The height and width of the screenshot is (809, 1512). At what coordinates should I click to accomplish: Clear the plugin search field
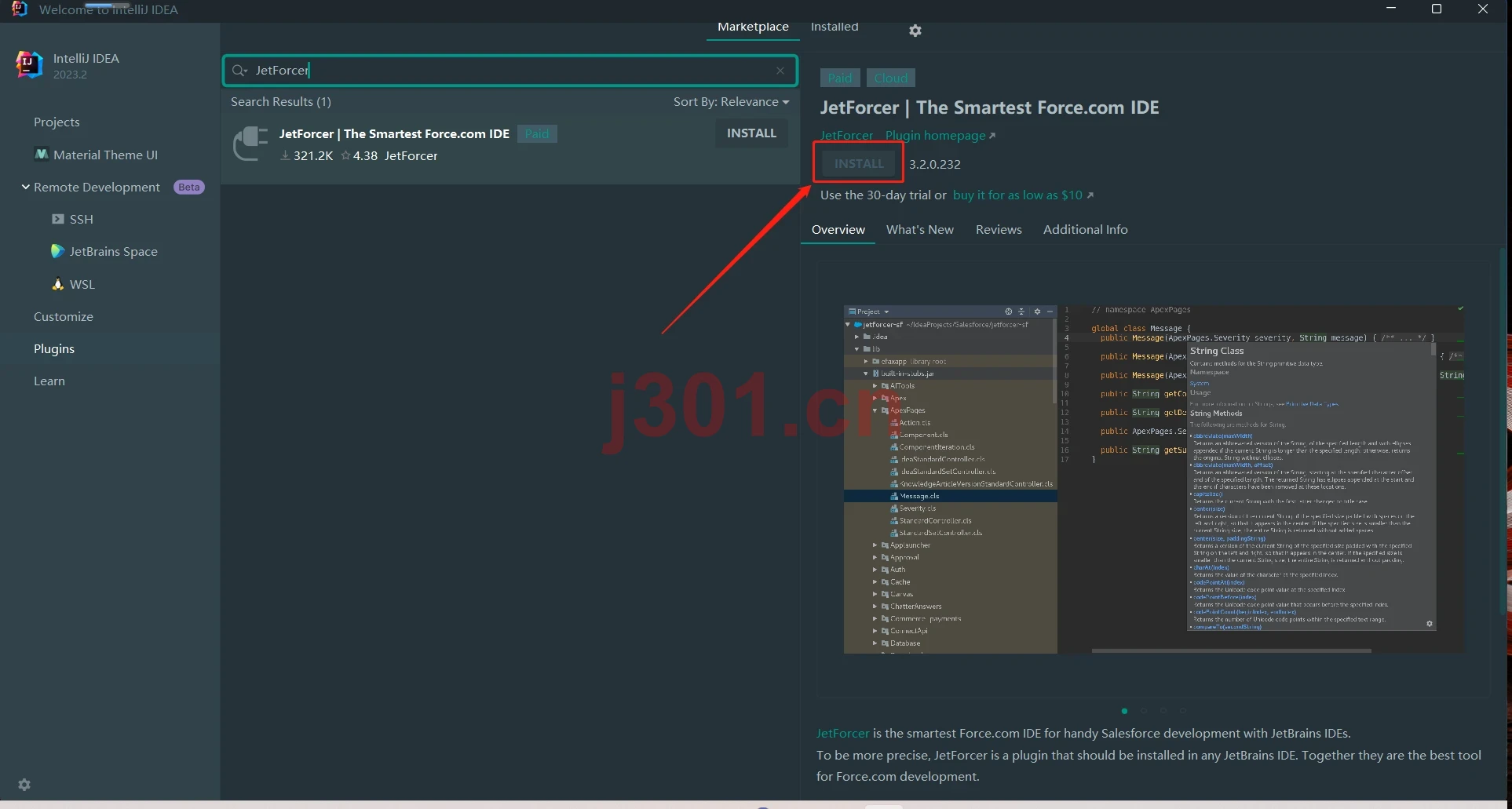780,71
